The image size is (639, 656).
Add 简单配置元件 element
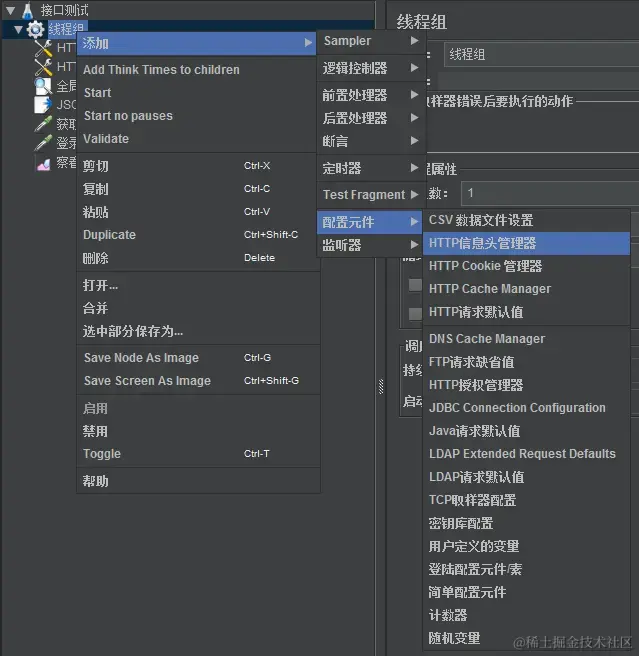(x=526, y=592)
